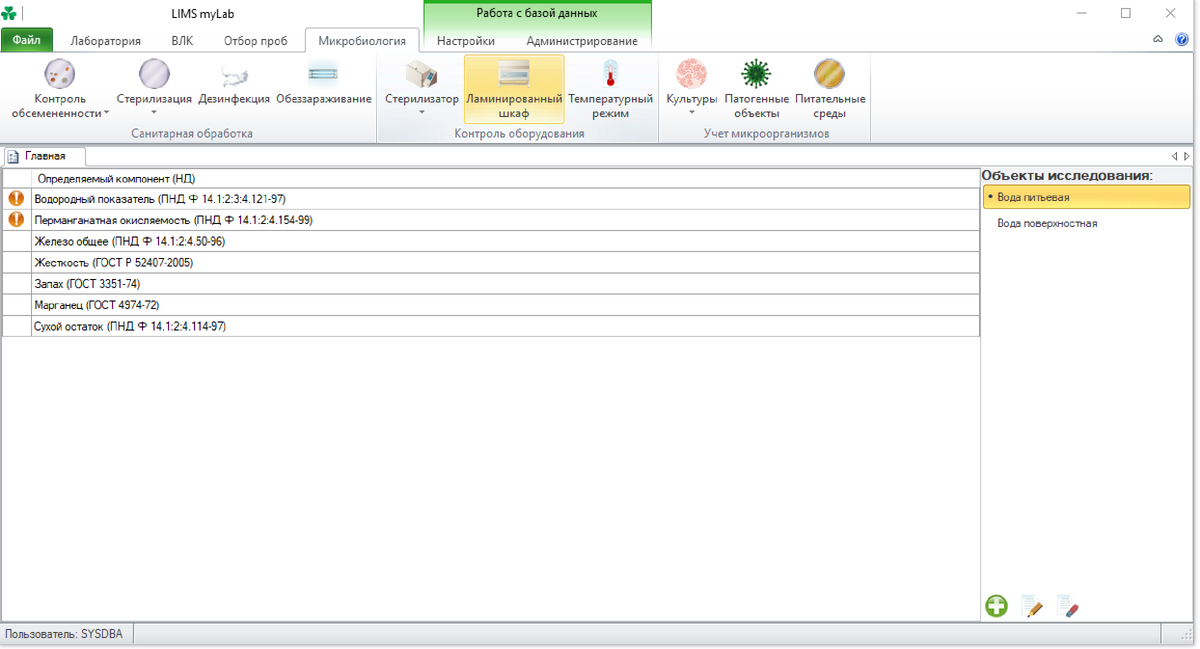The width and height of the screenshot is (1200, 649).
Task: Add a new research object with green plus
Action: 996,606
